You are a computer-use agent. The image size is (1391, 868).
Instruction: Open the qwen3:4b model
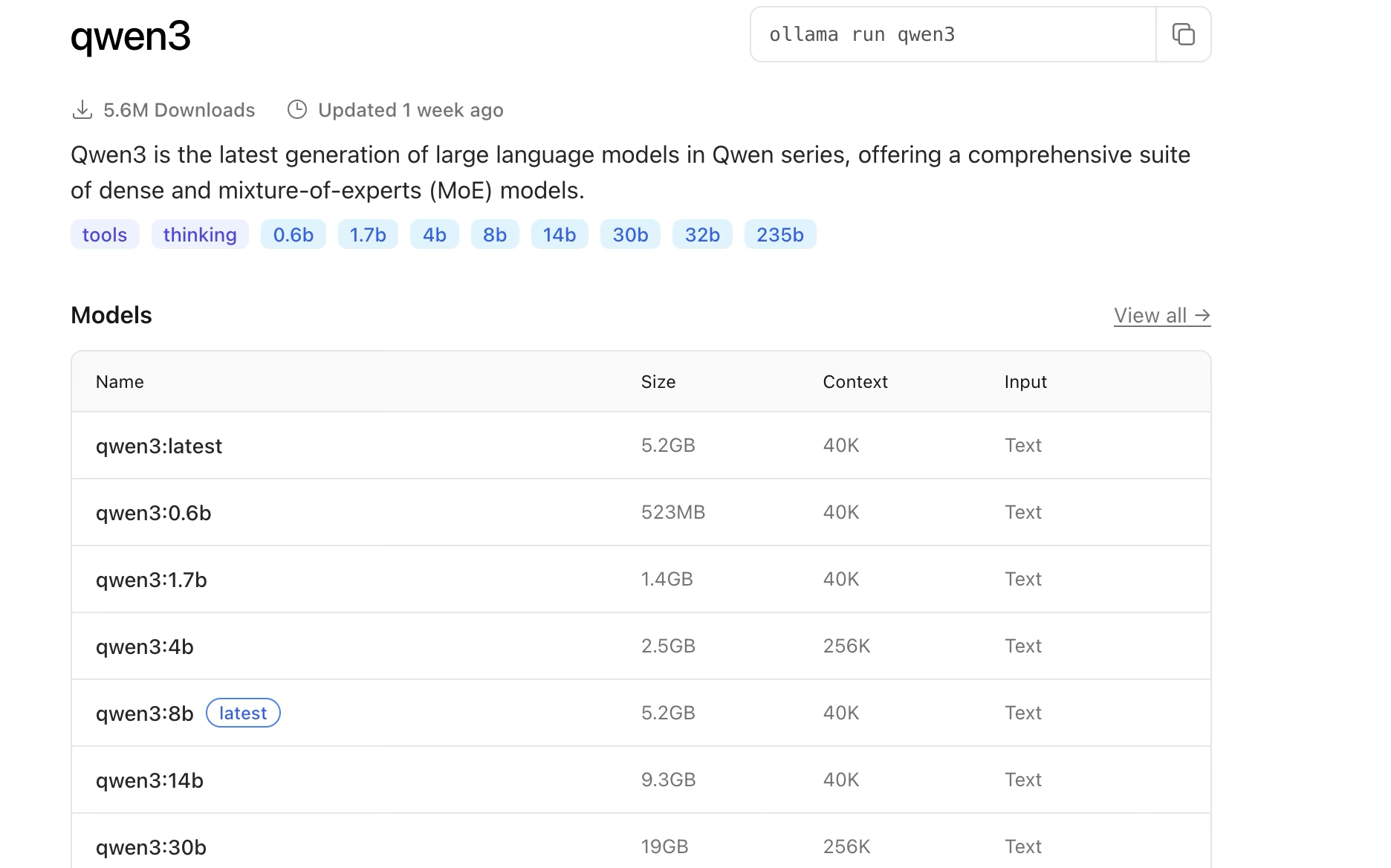145,647
